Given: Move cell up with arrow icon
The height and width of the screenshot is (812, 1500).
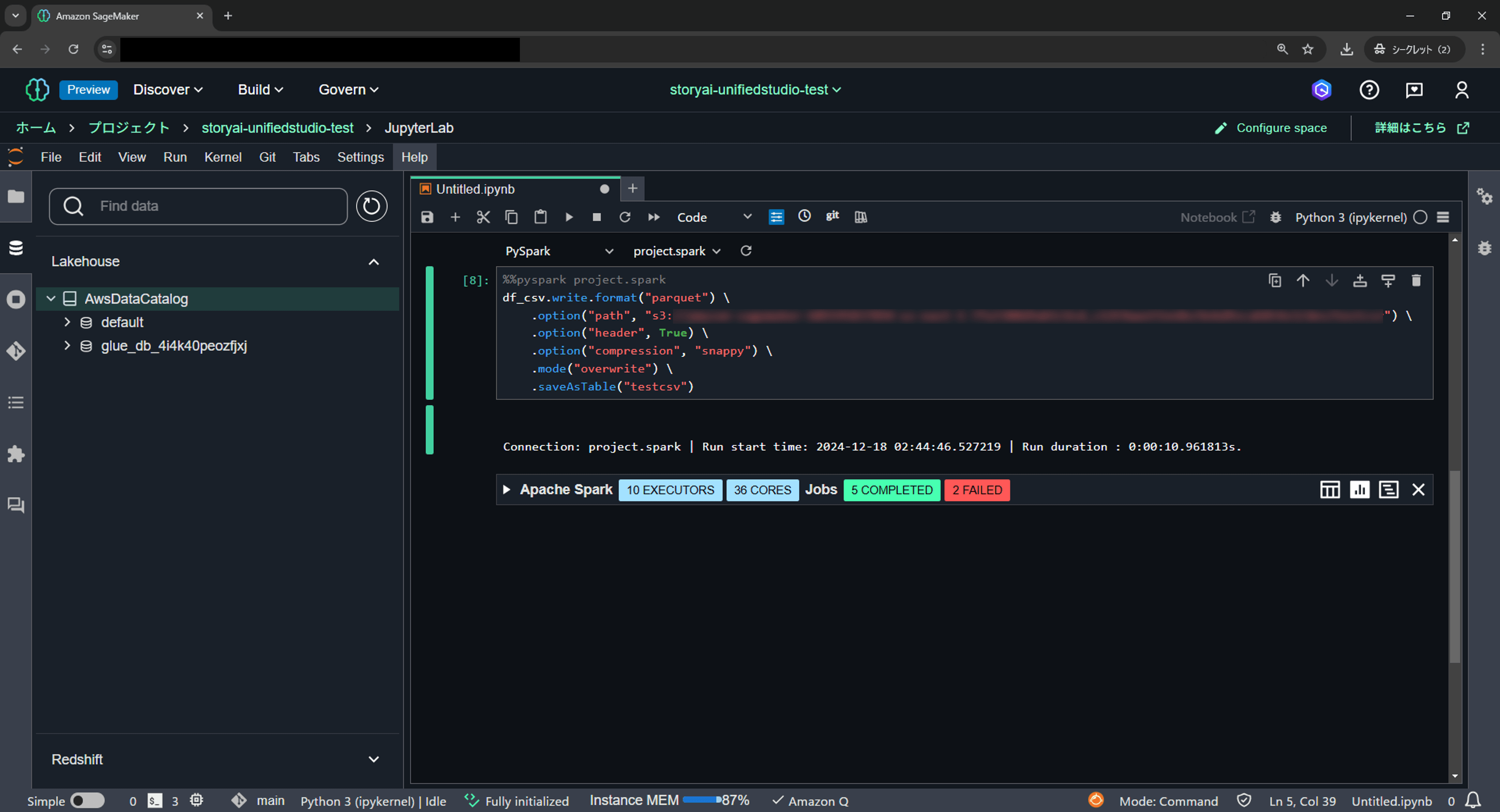Looking at the screenshot, I should [1303, 280].
